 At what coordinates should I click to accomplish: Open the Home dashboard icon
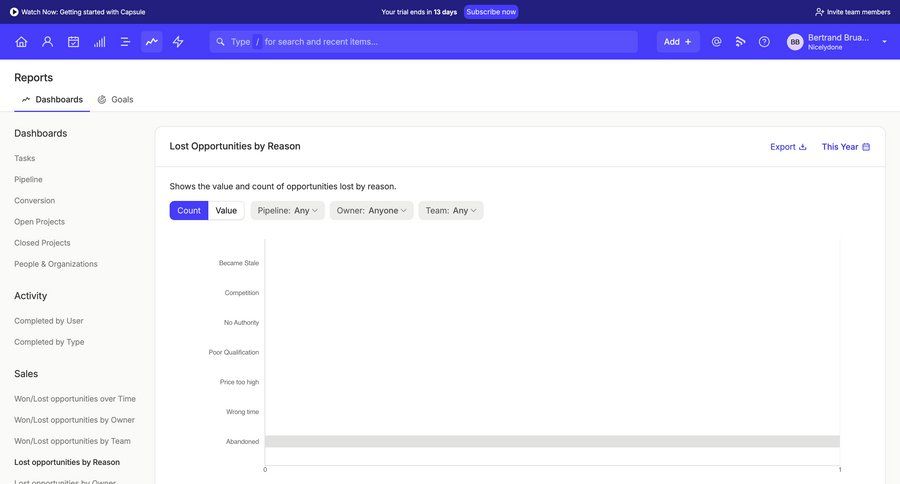(x=21, y=42)
